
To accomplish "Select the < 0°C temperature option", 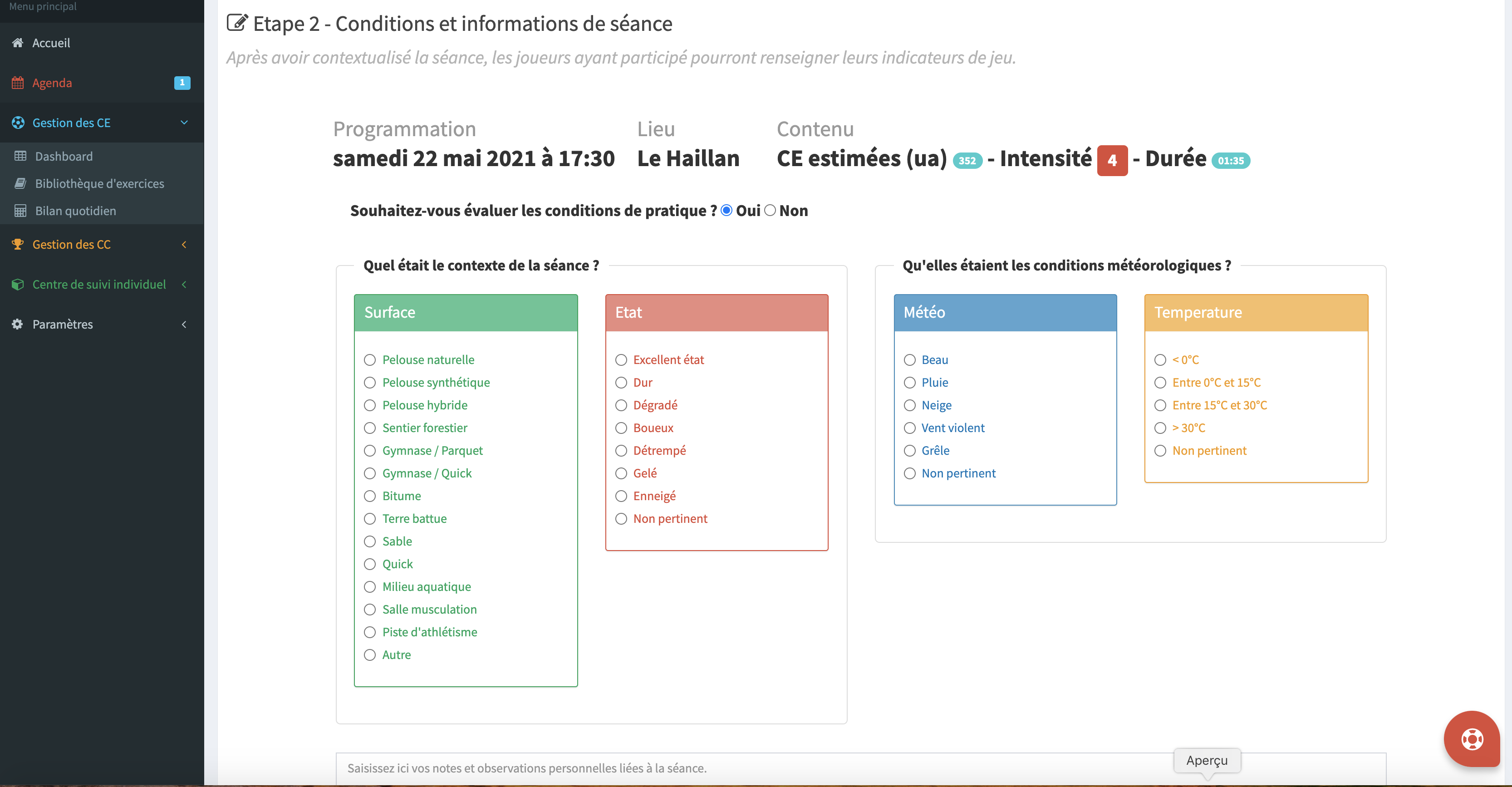I will [x=1160, y=360].
